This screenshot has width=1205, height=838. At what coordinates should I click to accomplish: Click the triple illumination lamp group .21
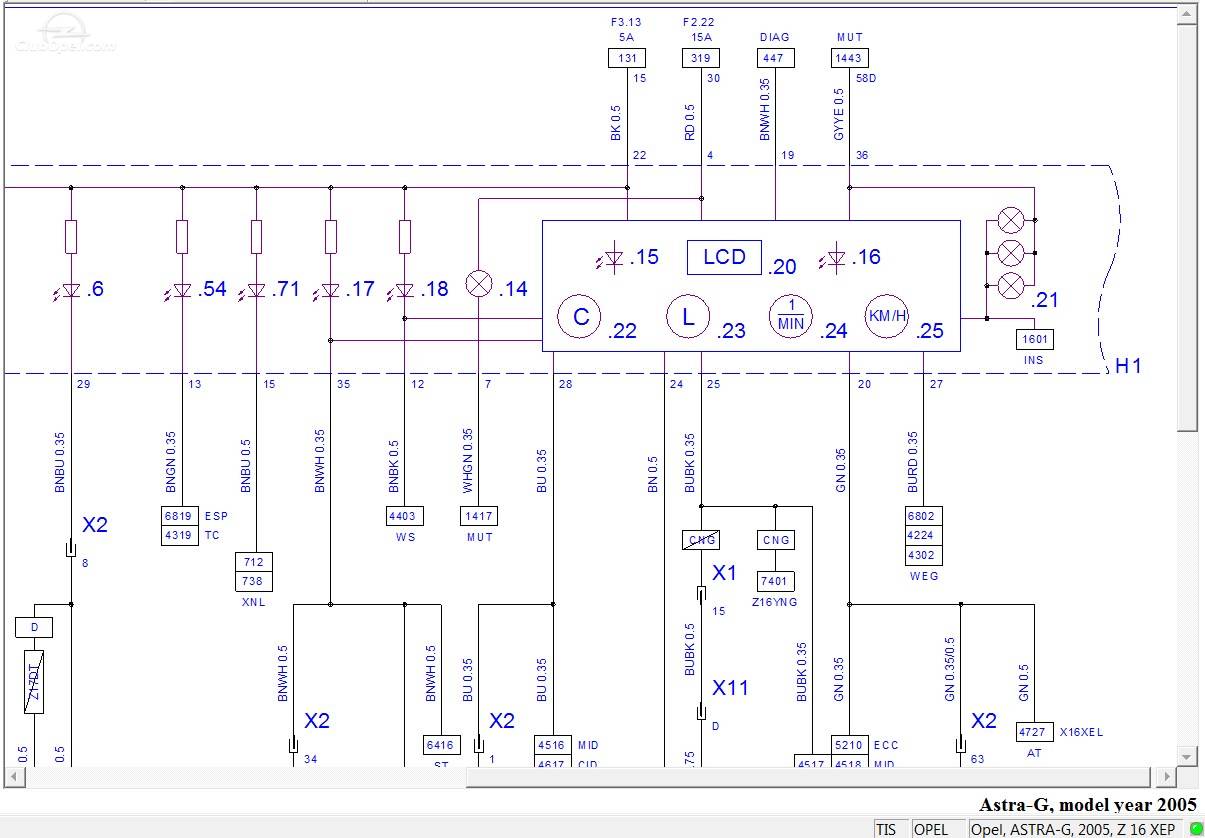point(1012,251)
